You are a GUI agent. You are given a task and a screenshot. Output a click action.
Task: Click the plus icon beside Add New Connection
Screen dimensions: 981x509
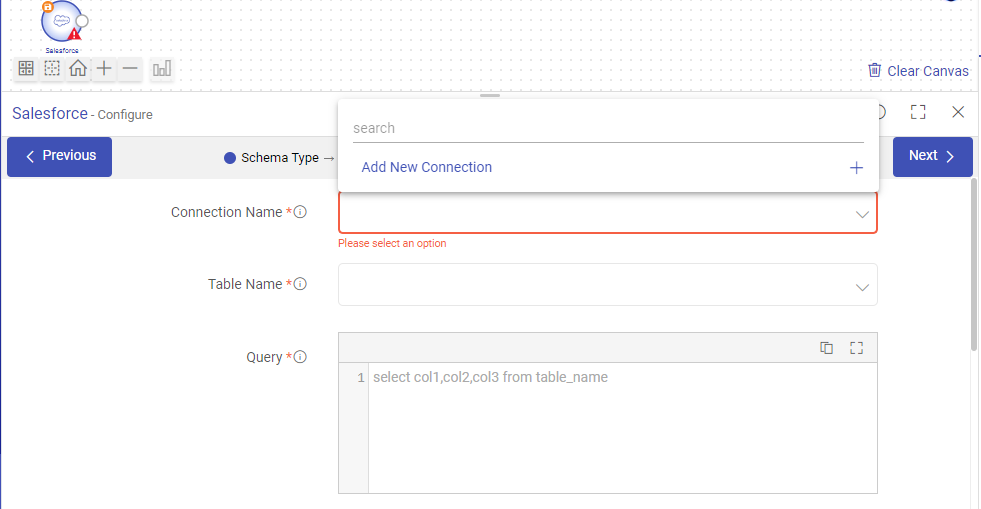click(x=856, y=168)
